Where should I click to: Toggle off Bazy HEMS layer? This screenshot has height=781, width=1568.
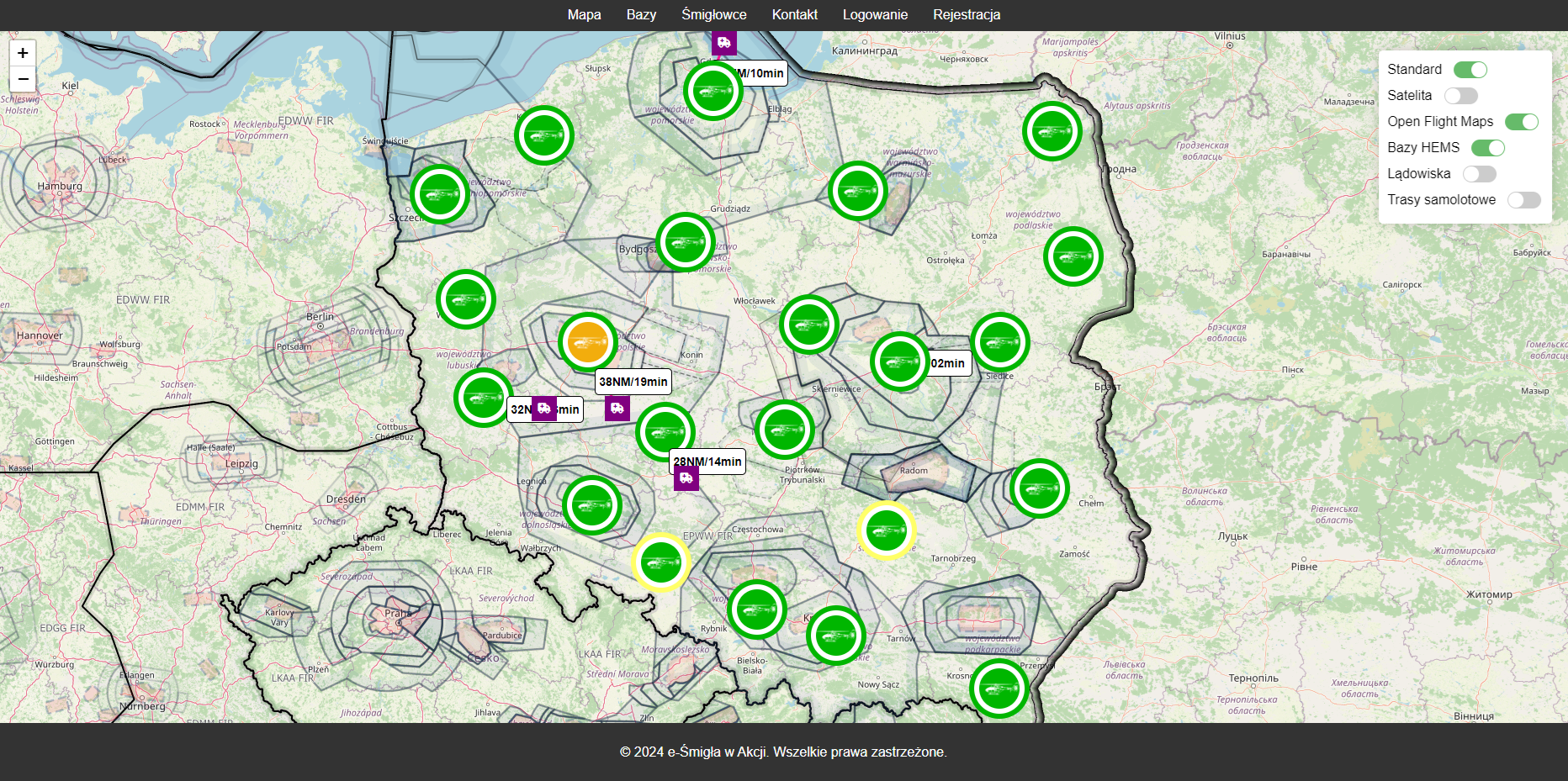pos(1487,148)
